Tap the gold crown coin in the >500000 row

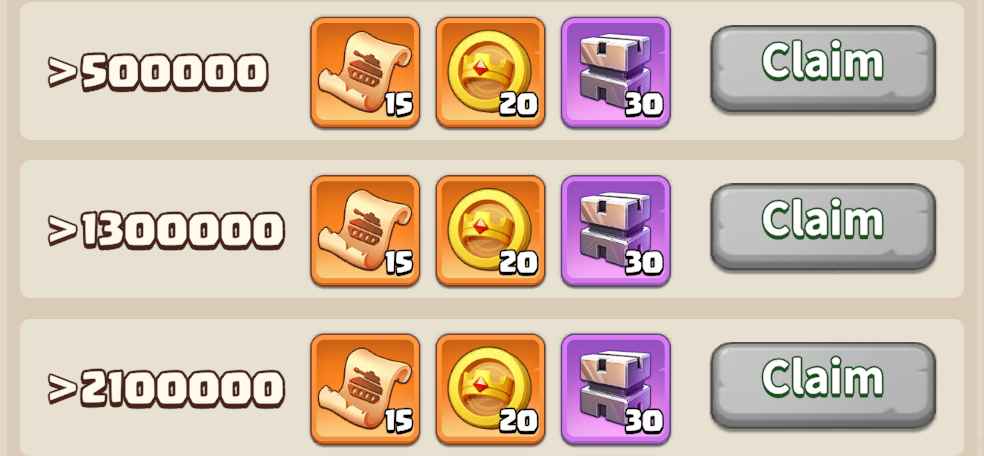click(490, 73)
